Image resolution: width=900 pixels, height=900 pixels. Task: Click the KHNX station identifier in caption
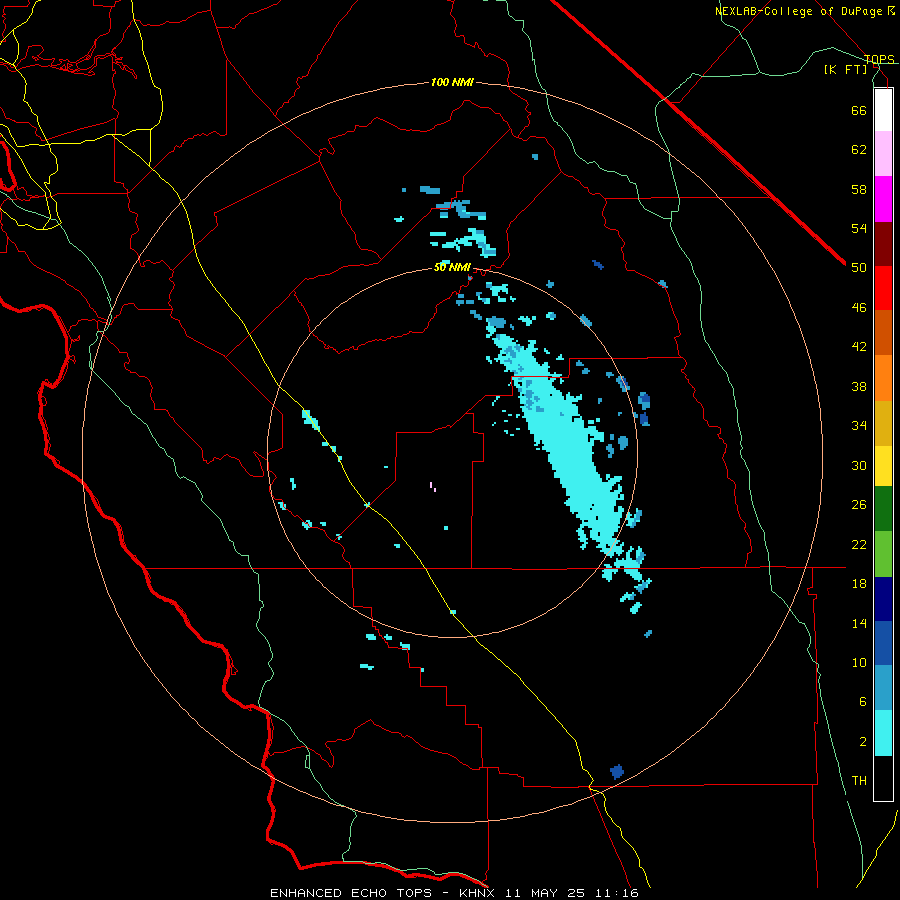479,893
